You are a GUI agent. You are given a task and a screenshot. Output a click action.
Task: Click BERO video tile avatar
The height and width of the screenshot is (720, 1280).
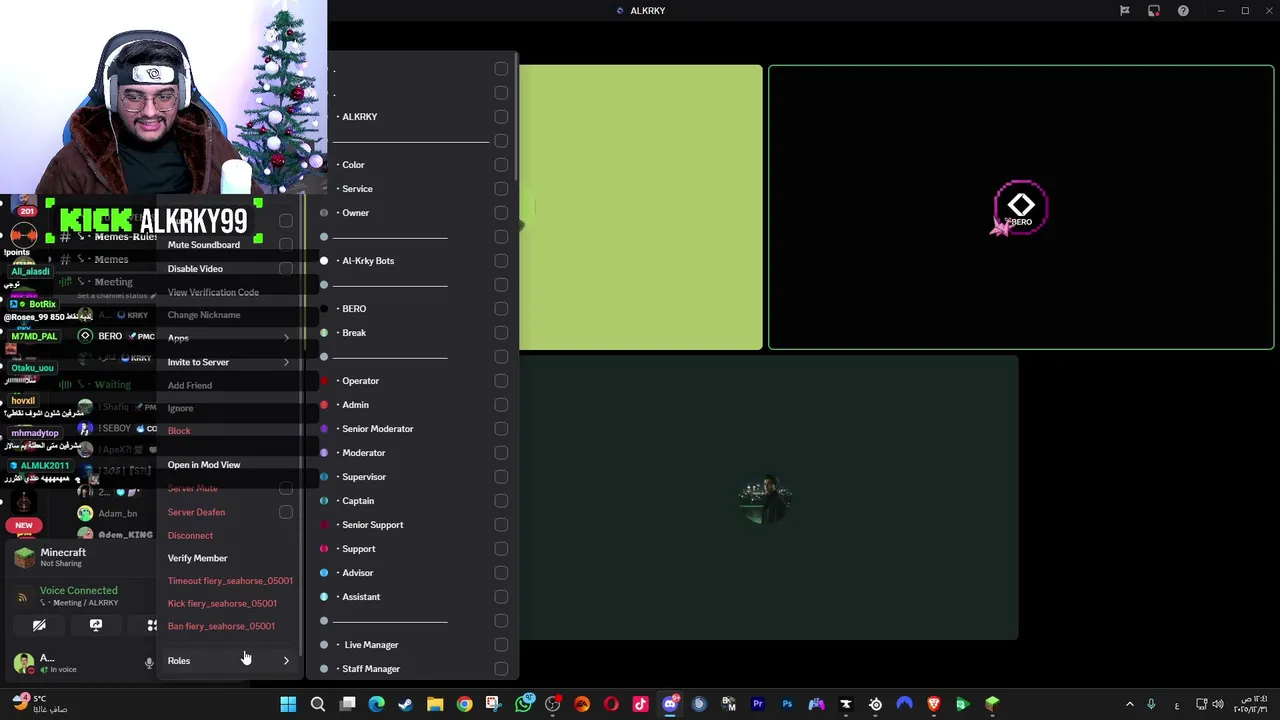[1021, 208]
